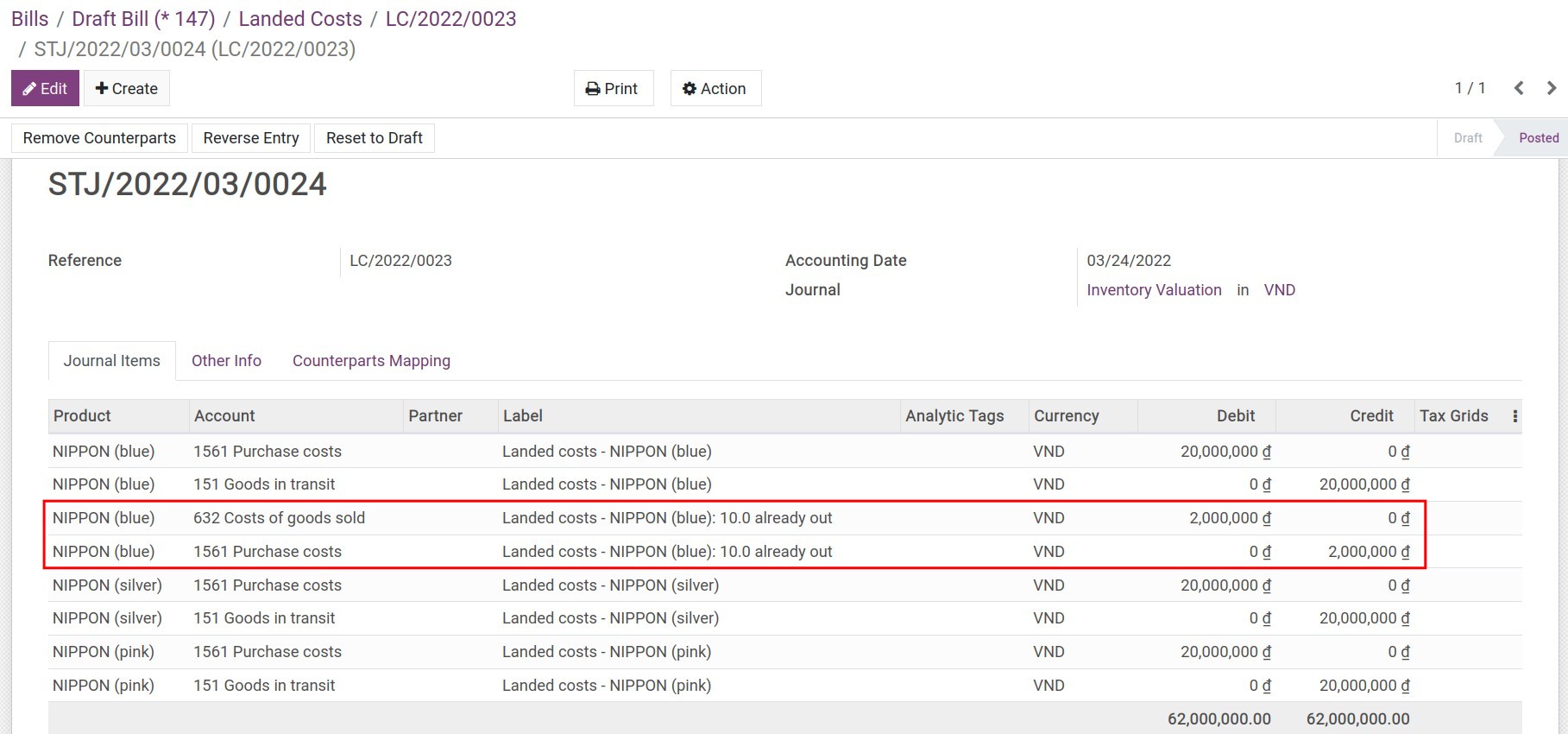Open the Print menu

(x=613, y=88)
